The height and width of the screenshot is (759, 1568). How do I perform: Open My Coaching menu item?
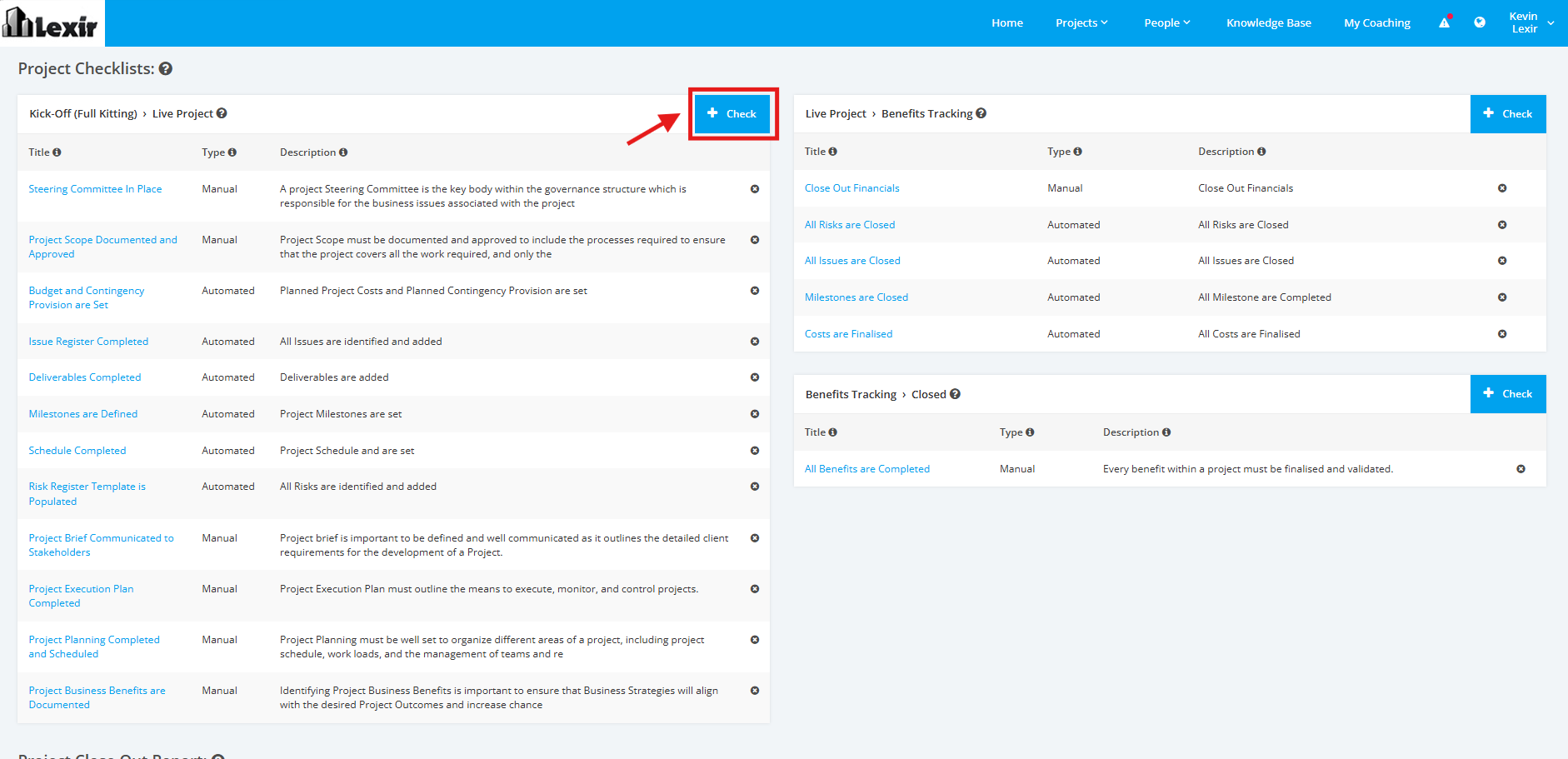click(x=1377, y=22)
